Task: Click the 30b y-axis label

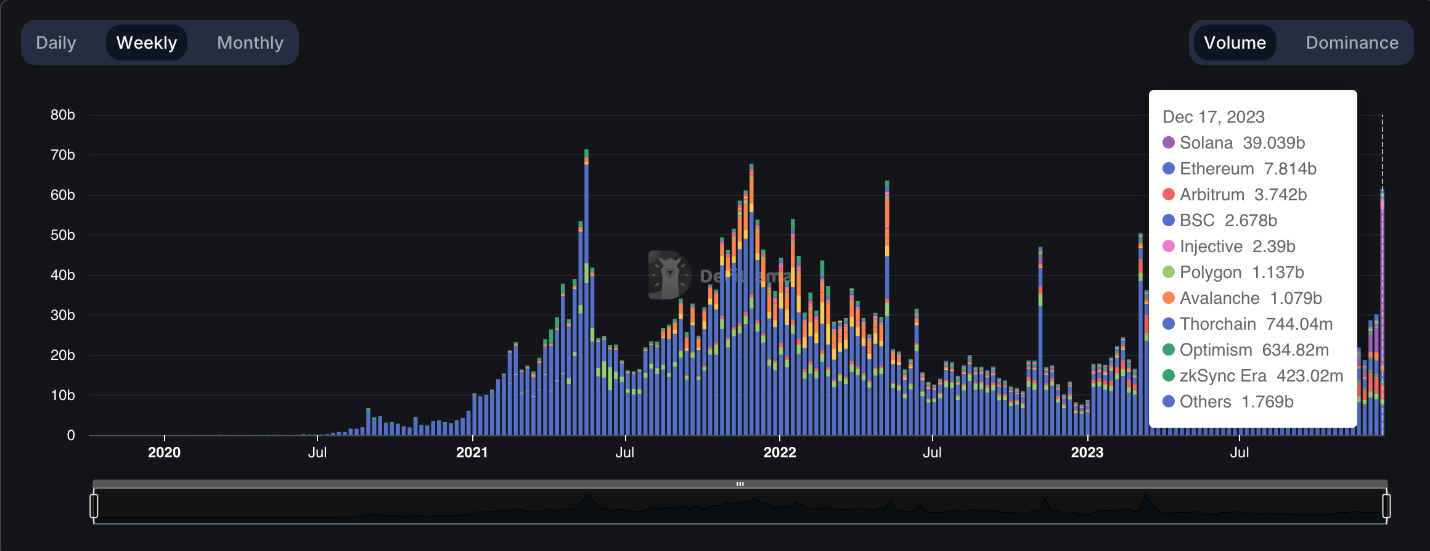Action: click(x=63, y=315)
